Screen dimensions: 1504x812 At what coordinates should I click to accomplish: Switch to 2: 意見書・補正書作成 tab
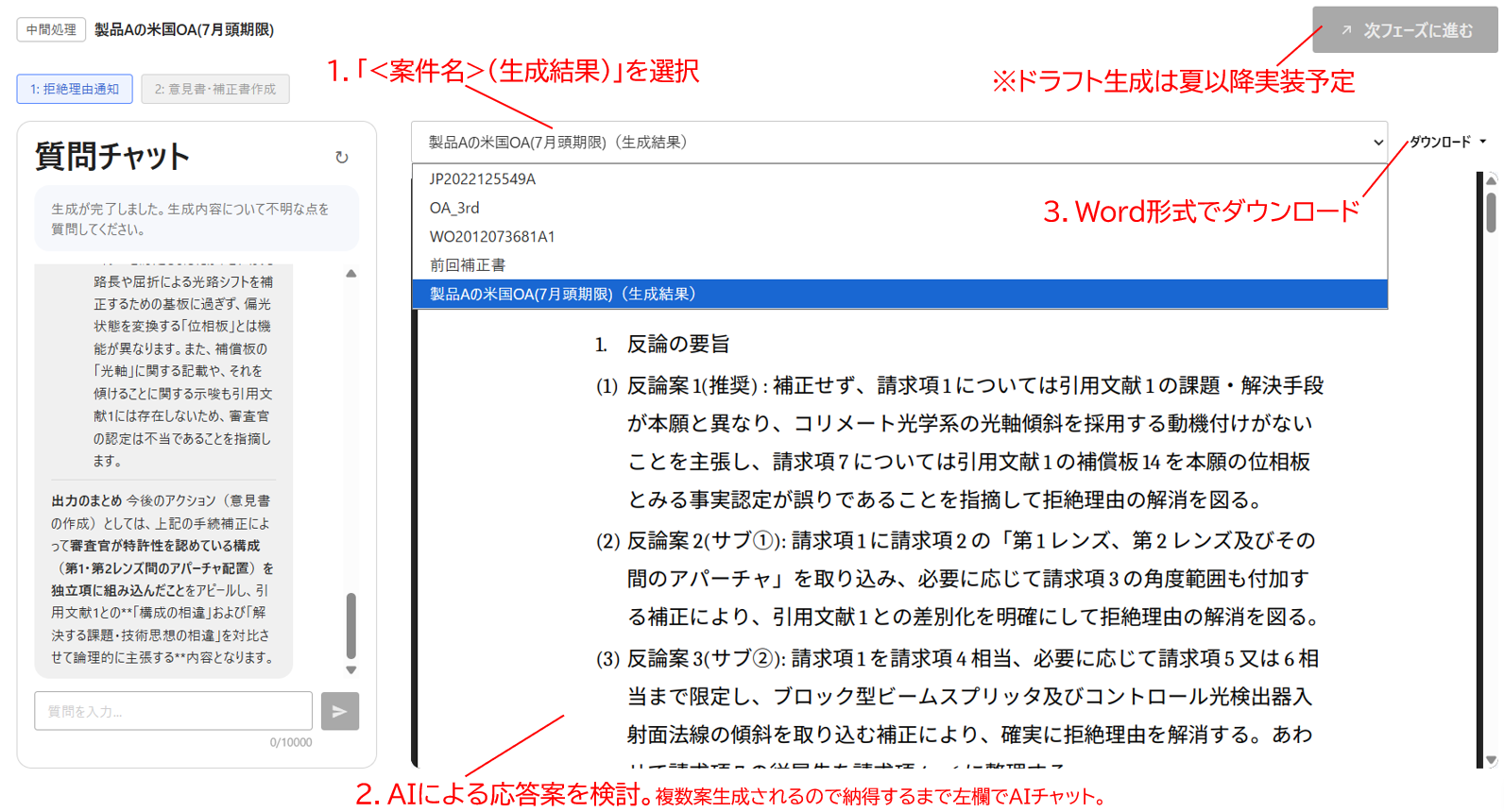coord(215,89)
